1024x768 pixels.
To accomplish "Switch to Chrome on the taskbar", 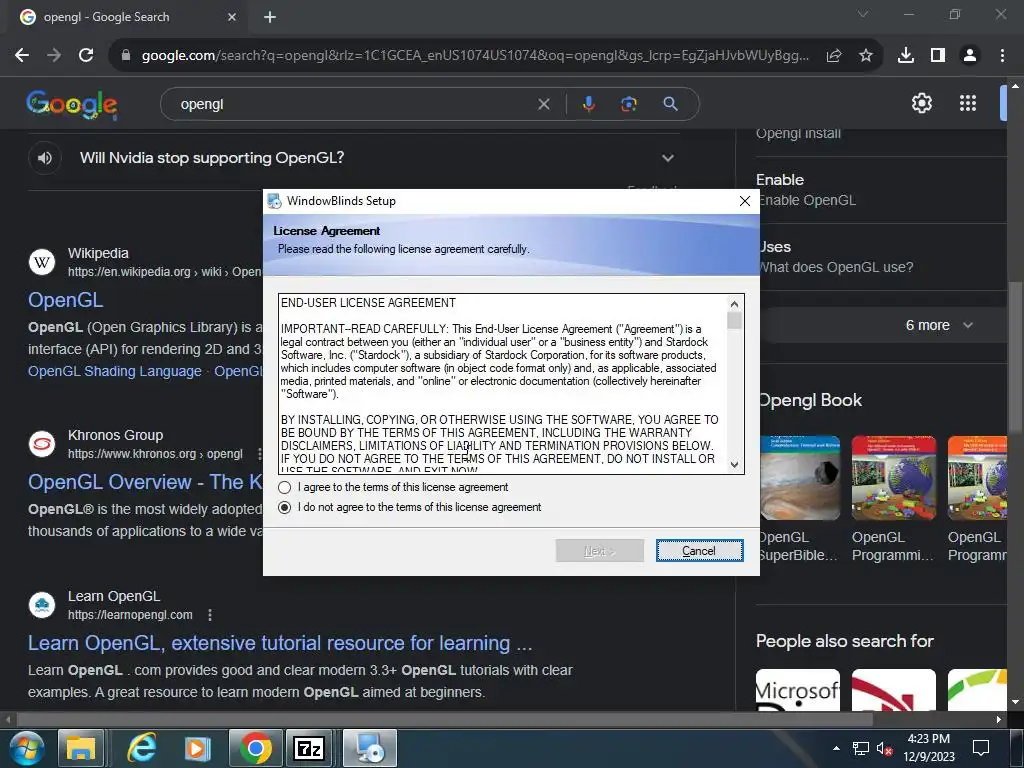I will [x=255, y=748].
